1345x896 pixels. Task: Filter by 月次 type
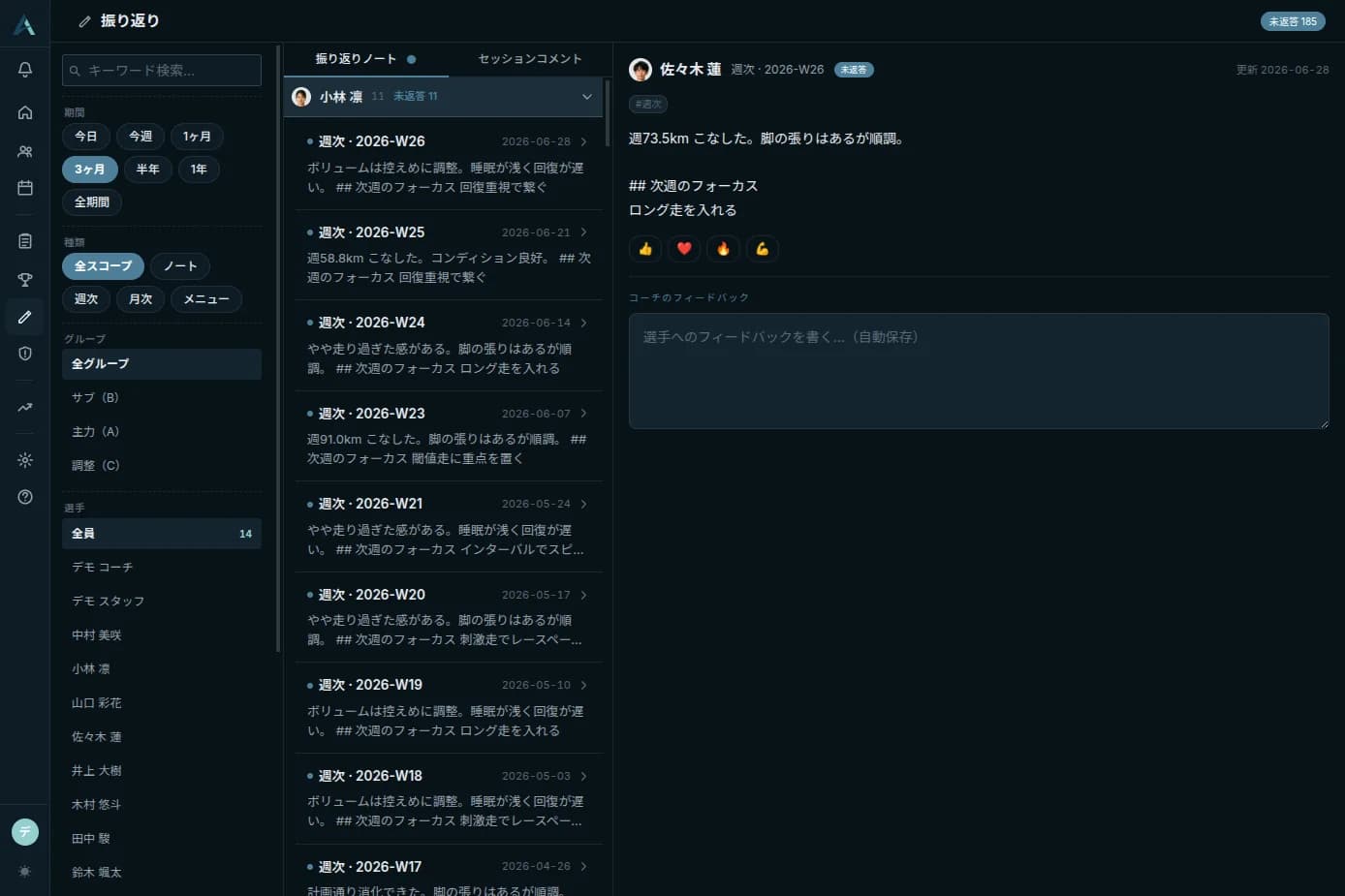[141, 299]
